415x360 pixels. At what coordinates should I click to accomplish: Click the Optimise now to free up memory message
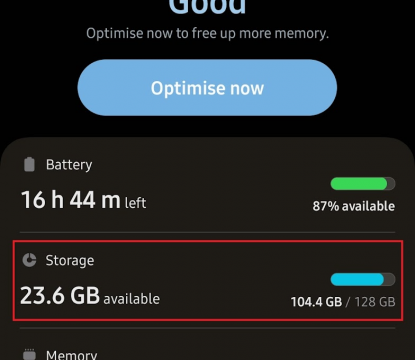click(x=207, y=33)
